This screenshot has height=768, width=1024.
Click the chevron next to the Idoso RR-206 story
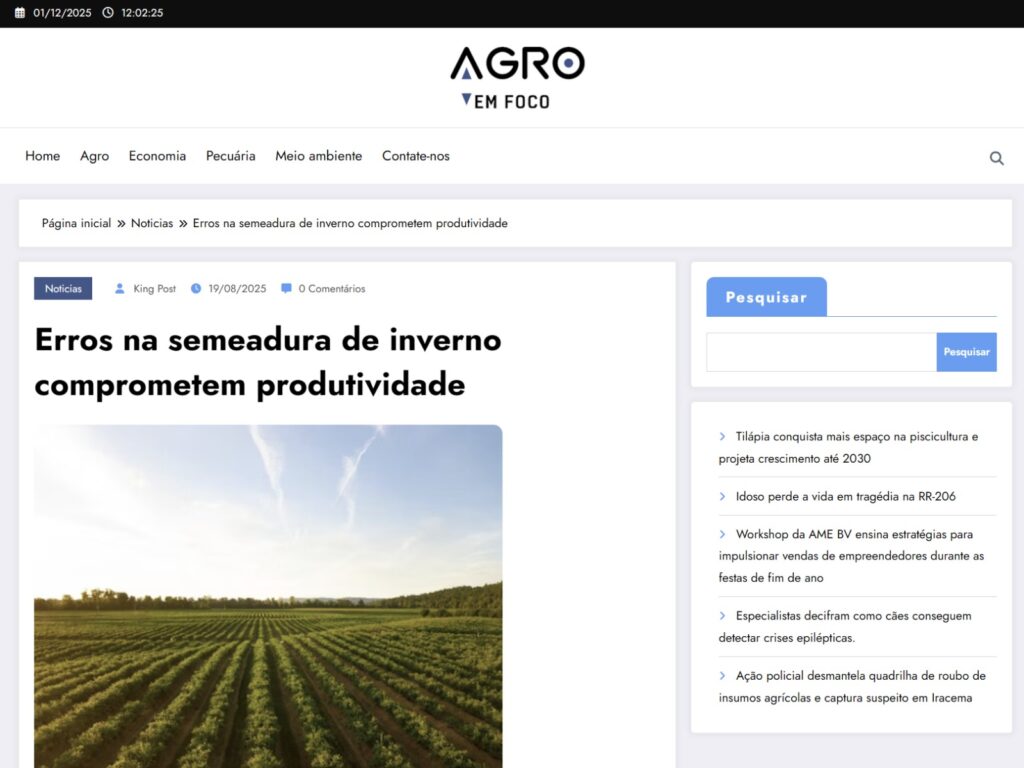point(723,496)
